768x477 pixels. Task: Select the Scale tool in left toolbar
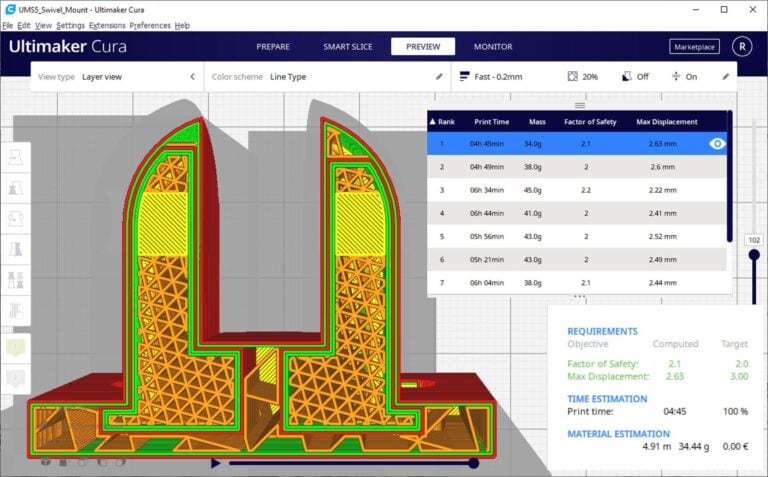16,188
